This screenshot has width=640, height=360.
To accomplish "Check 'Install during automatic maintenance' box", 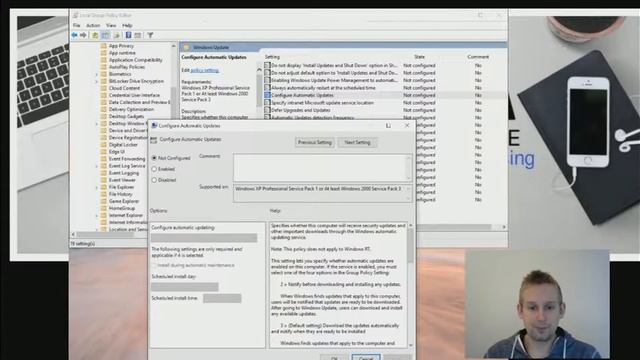I will click(154, 265).
